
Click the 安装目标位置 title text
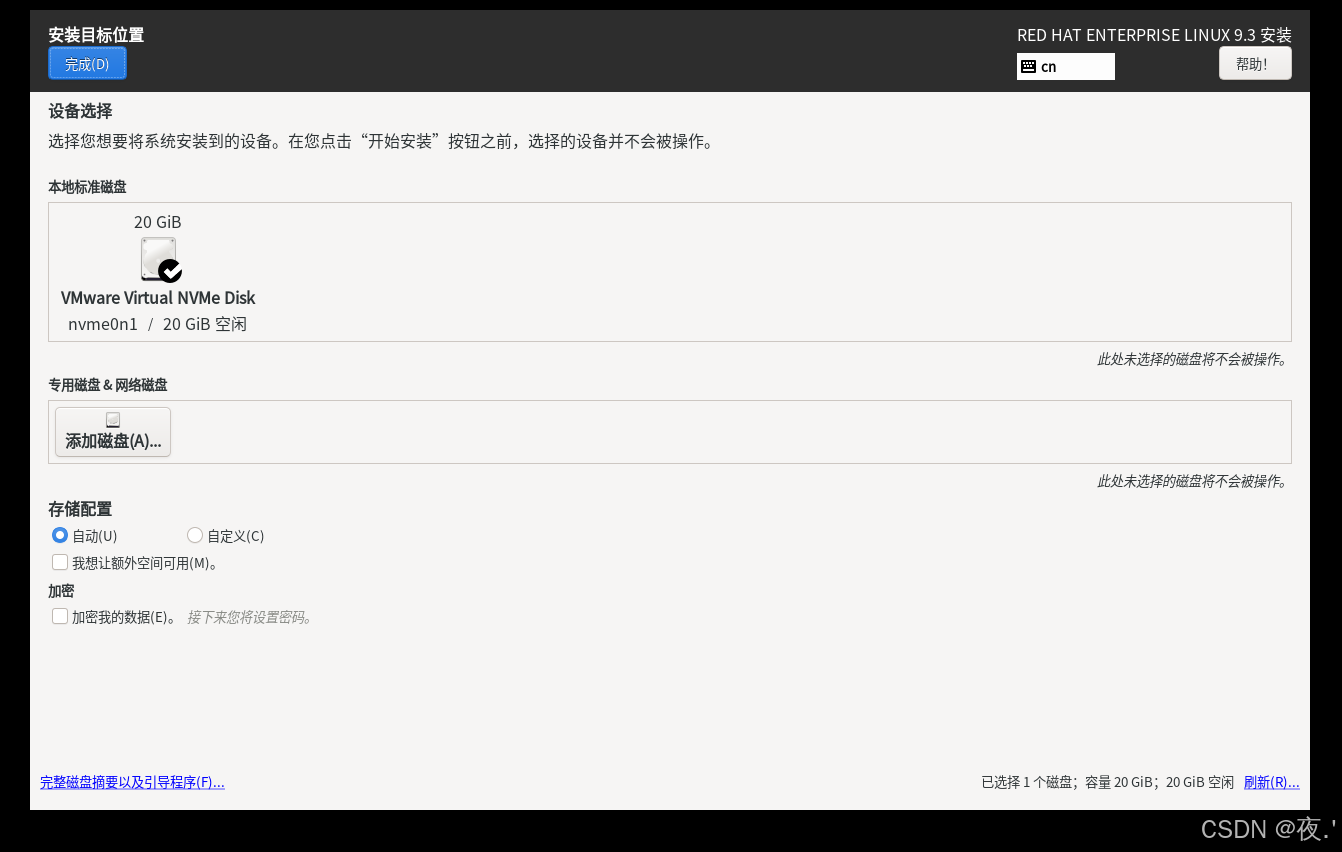(x=96, y=35)
